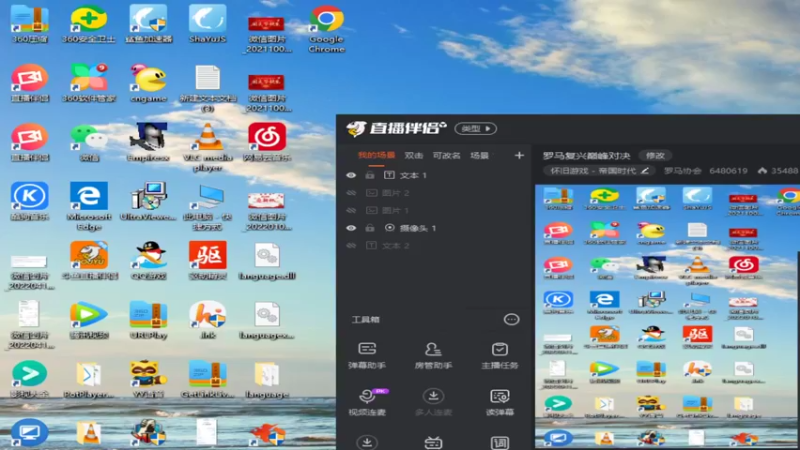Select the 图片 1 source row

(434, 210)
